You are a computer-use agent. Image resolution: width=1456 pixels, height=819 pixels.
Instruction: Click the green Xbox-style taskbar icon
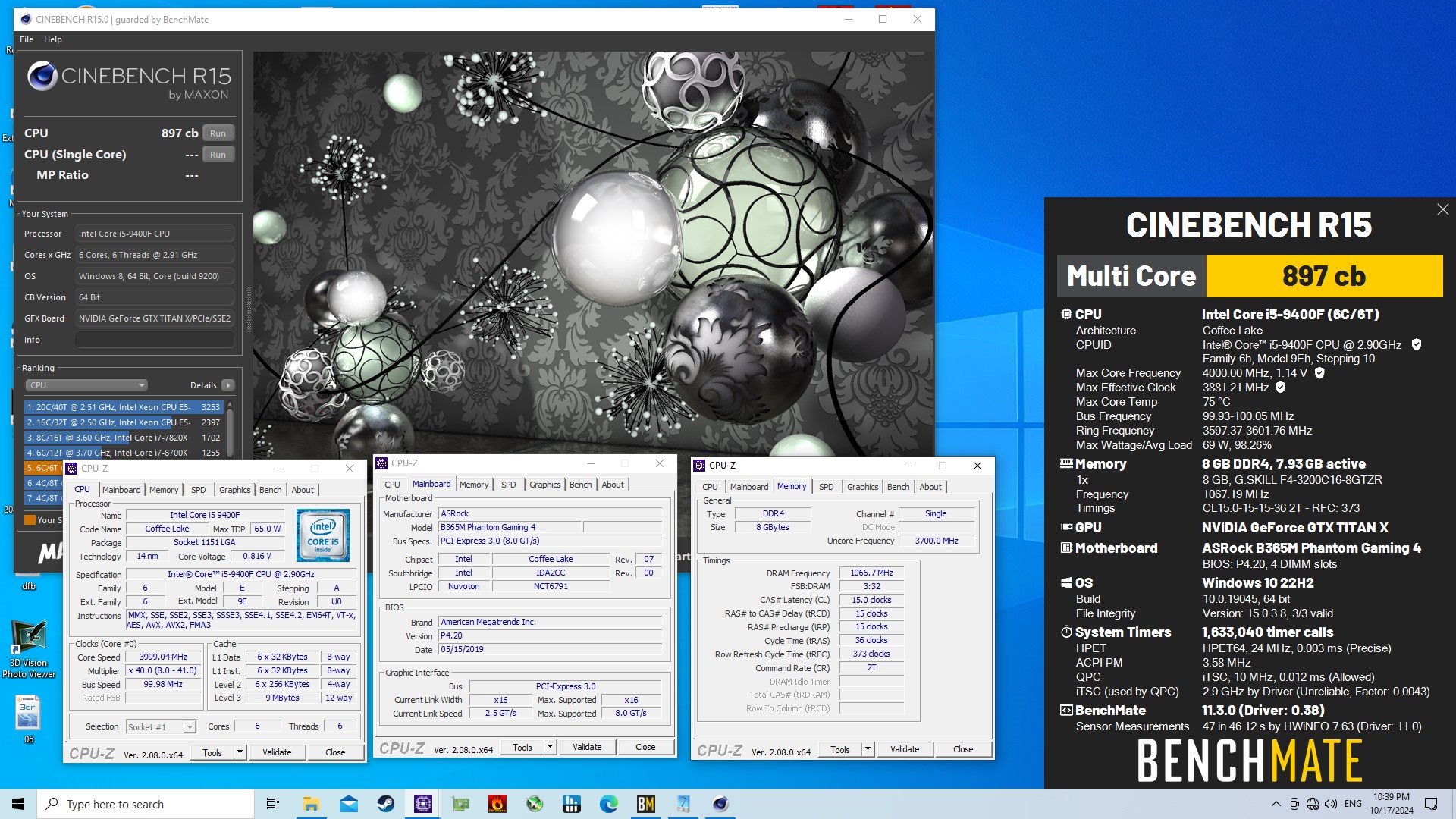coord(535,804)
